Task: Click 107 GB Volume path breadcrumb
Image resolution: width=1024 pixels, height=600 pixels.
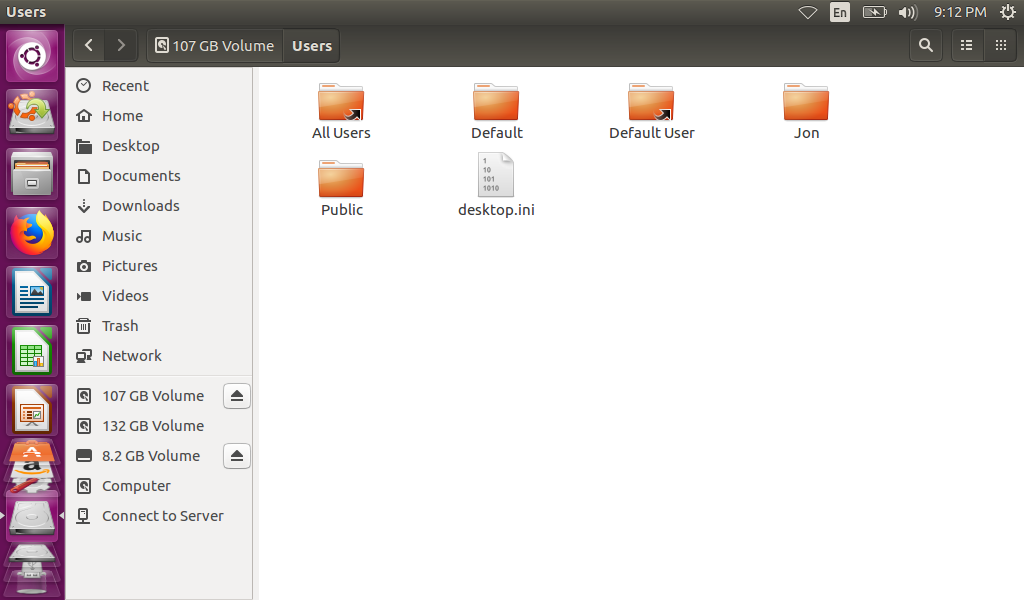Action: click(215, 45)
